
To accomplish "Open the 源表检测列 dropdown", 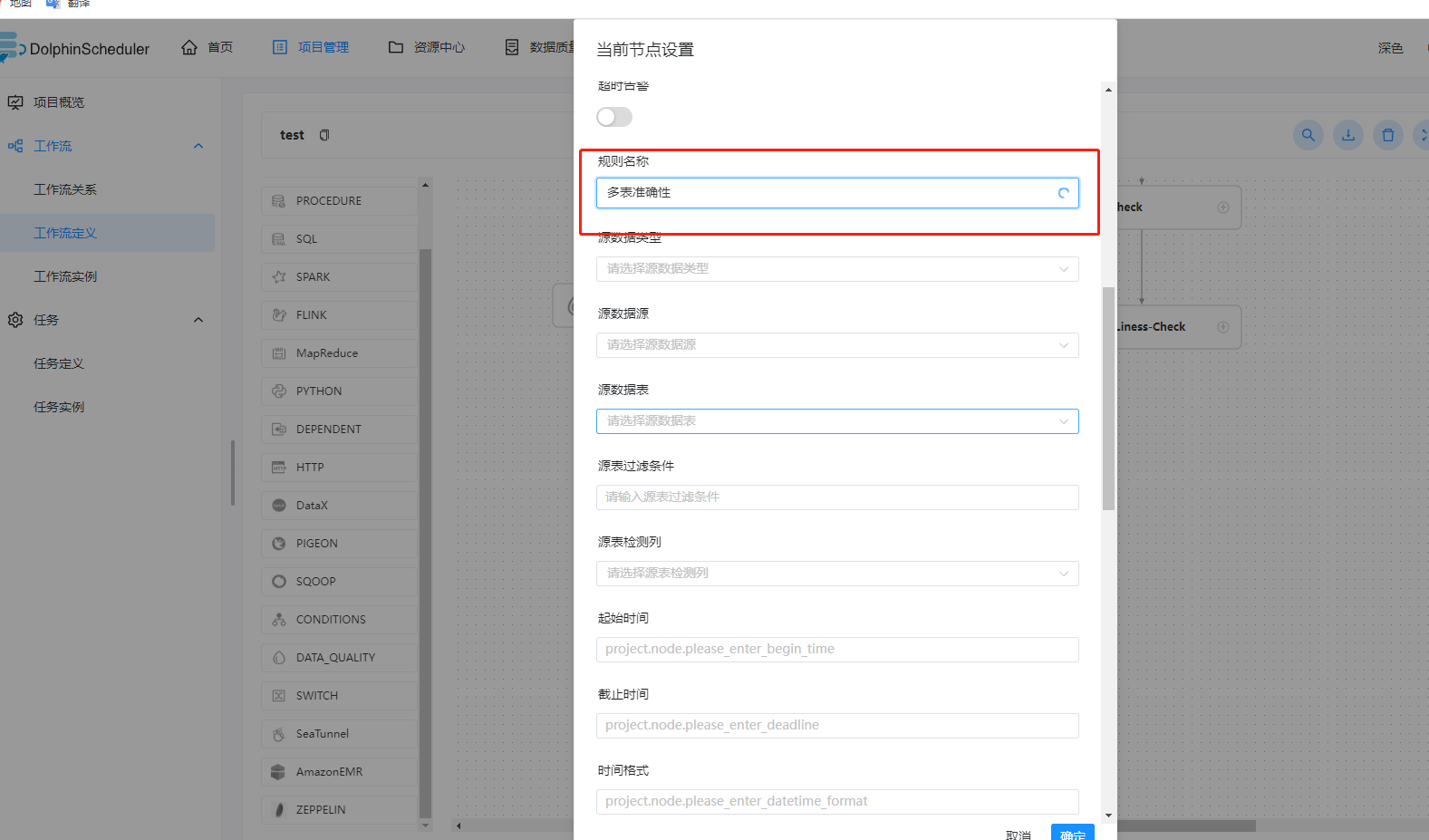I will [837, 574].
